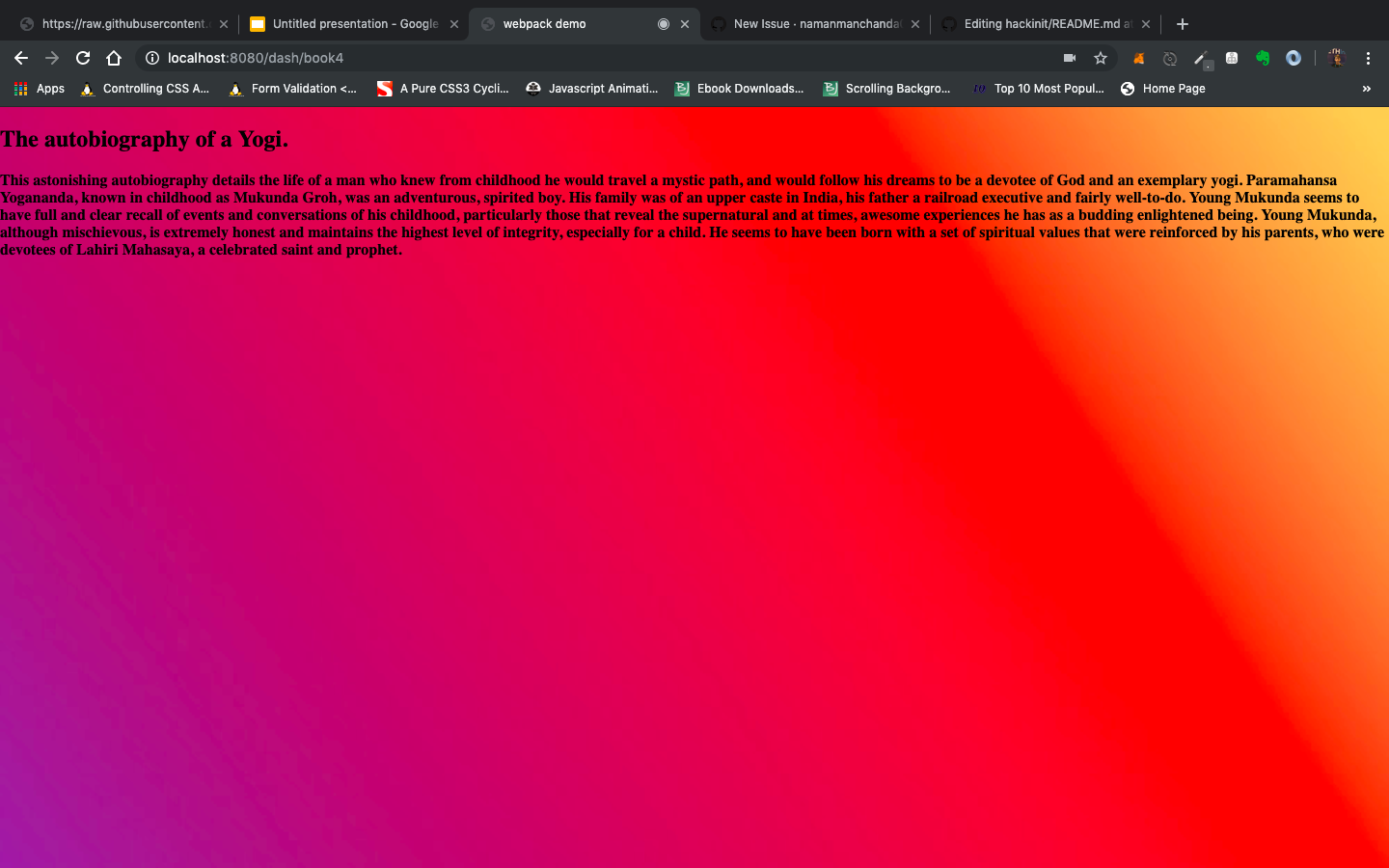Open the blue ring extension icon
The height and width of the screenshot is (868, 1389).
[x=1294, y=58]
